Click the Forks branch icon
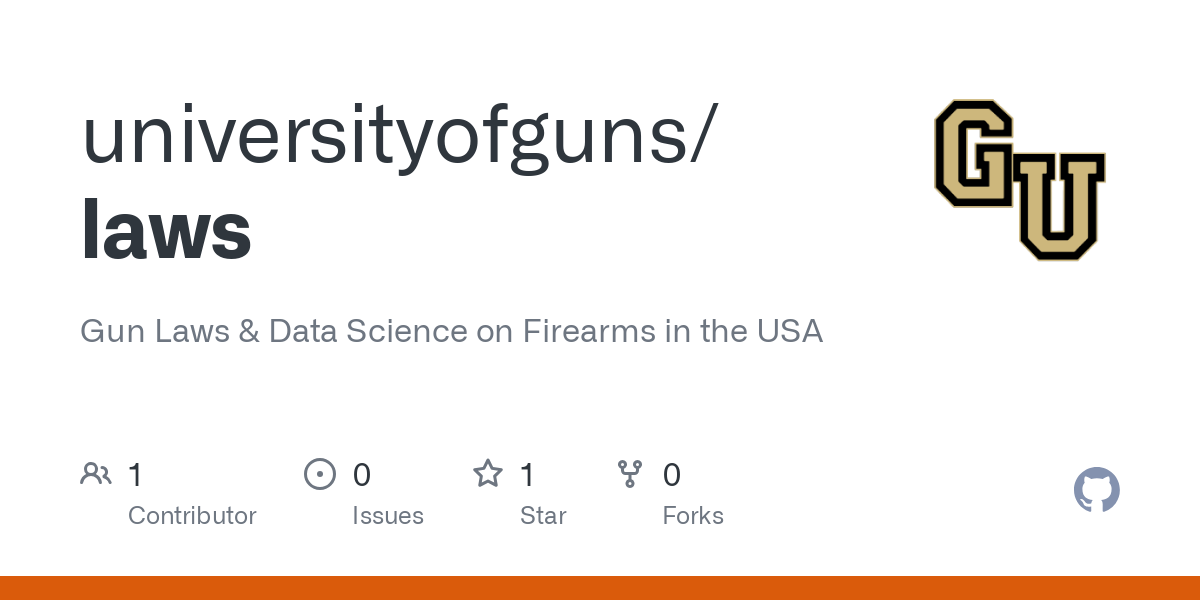The image size is (1200, 600). pyautogui.click(x=630, y=474)
